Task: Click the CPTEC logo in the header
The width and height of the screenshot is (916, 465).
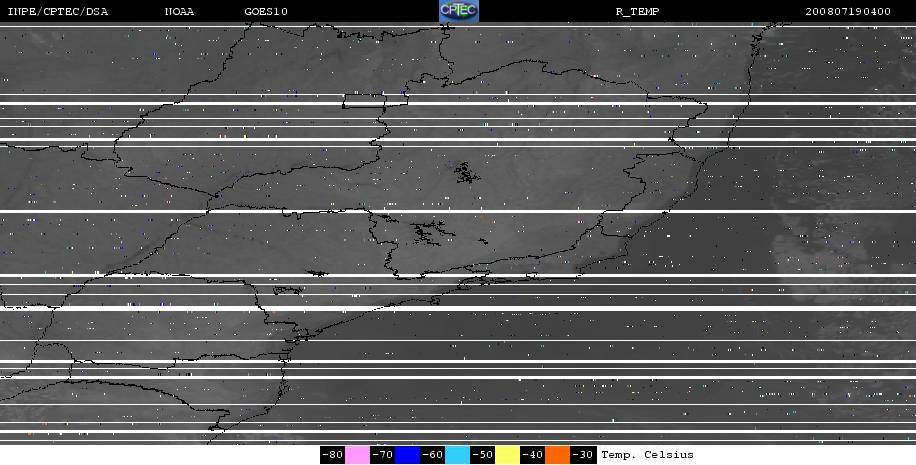Action: pos(459,11)
